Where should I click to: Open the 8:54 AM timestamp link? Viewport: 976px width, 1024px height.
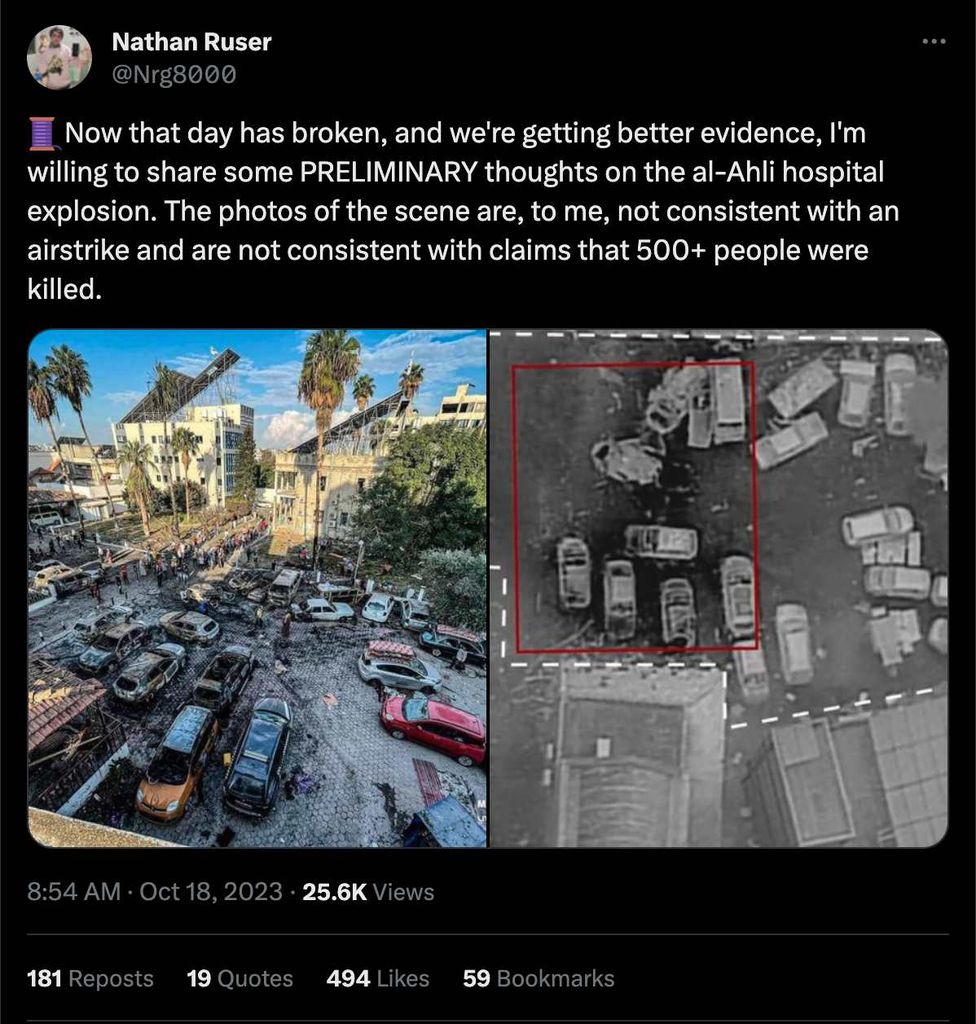[x=74, y=891]
